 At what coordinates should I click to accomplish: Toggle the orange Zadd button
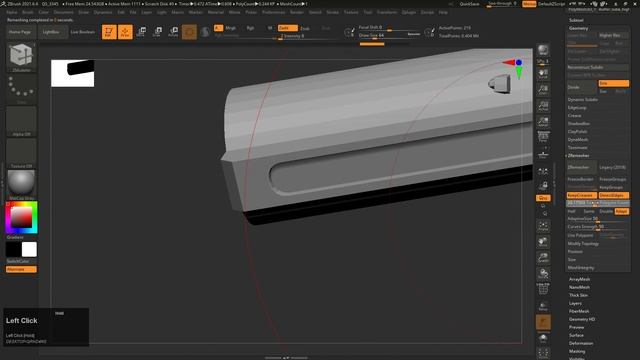pos(287,28)
